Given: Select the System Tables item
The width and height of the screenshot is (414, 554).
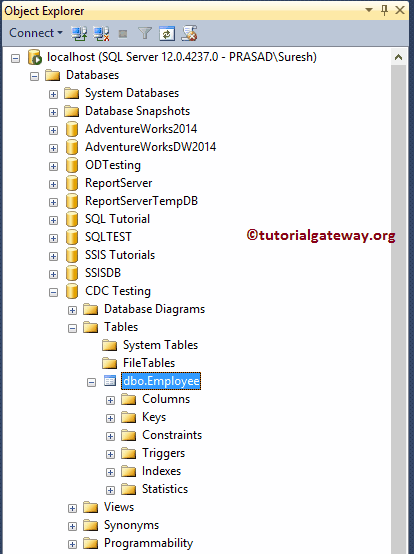Looking at the screenshot, I should [160, 345].
